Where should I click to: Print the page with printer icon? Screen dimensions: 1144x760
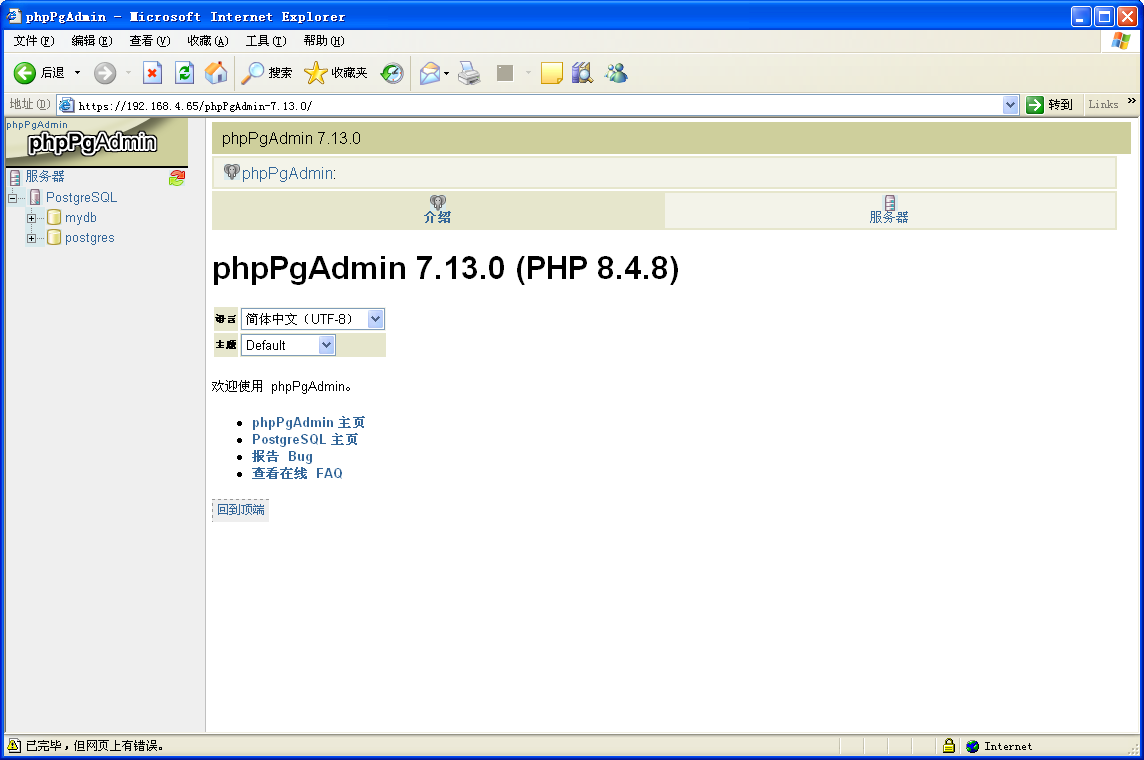(469, 73)
